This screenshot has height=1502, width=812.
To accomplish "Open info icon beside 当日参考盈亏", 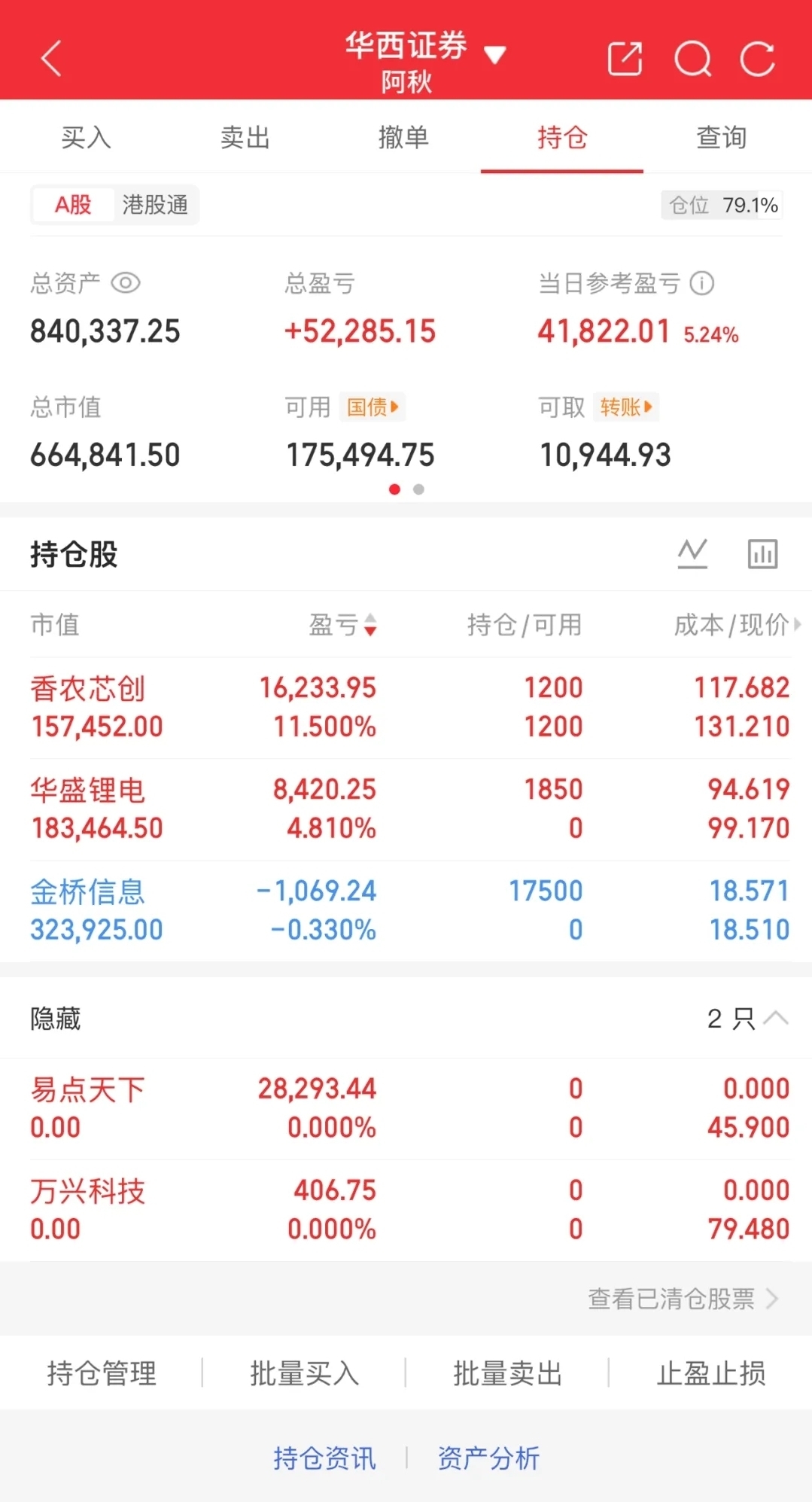I will (x=701, y=283).
